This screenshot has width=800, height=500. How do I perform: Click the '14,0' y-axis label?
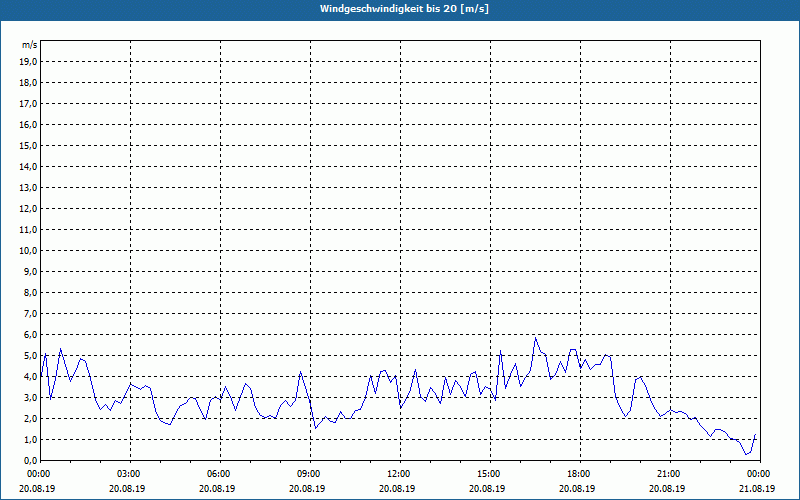29,166
